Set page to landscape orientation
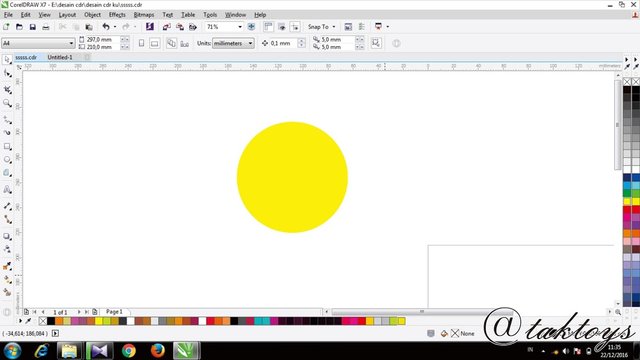The height and width of the screenshot is (360, 640). coord(154,43)
